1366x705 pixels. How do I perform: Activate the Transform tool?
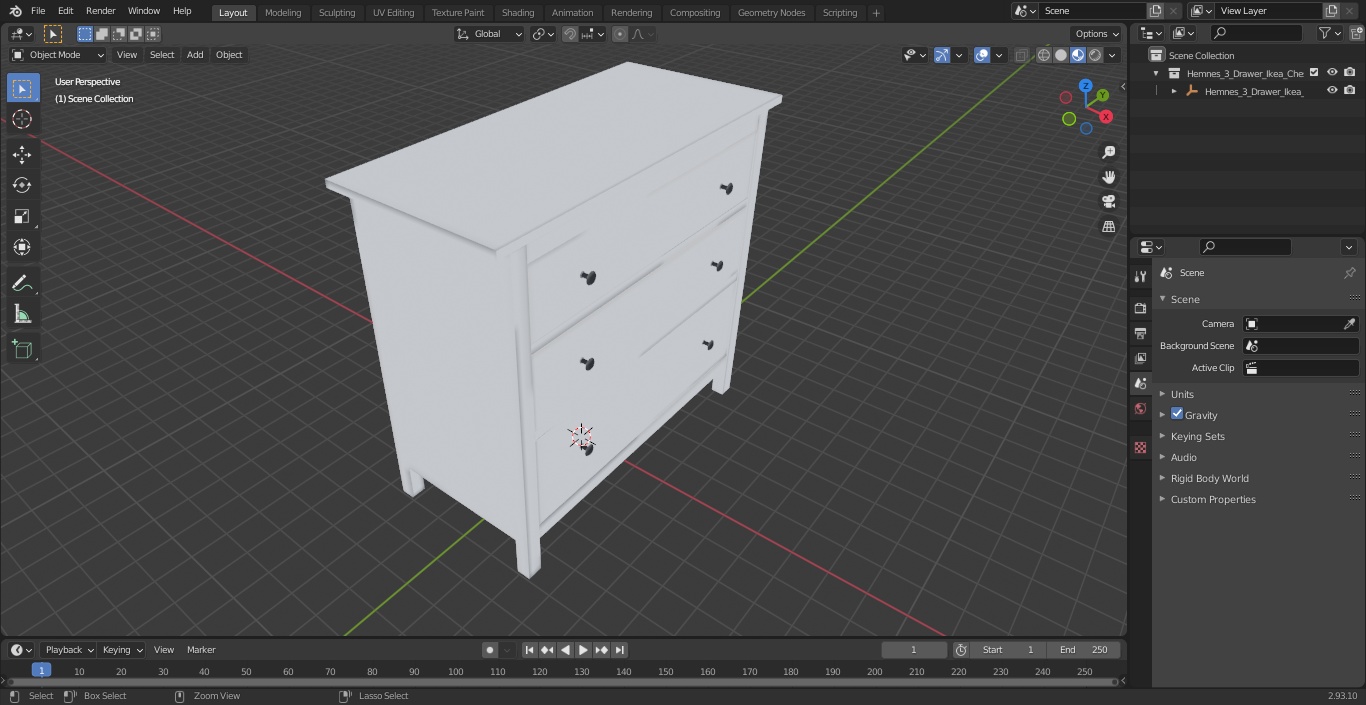pos(22,247)
